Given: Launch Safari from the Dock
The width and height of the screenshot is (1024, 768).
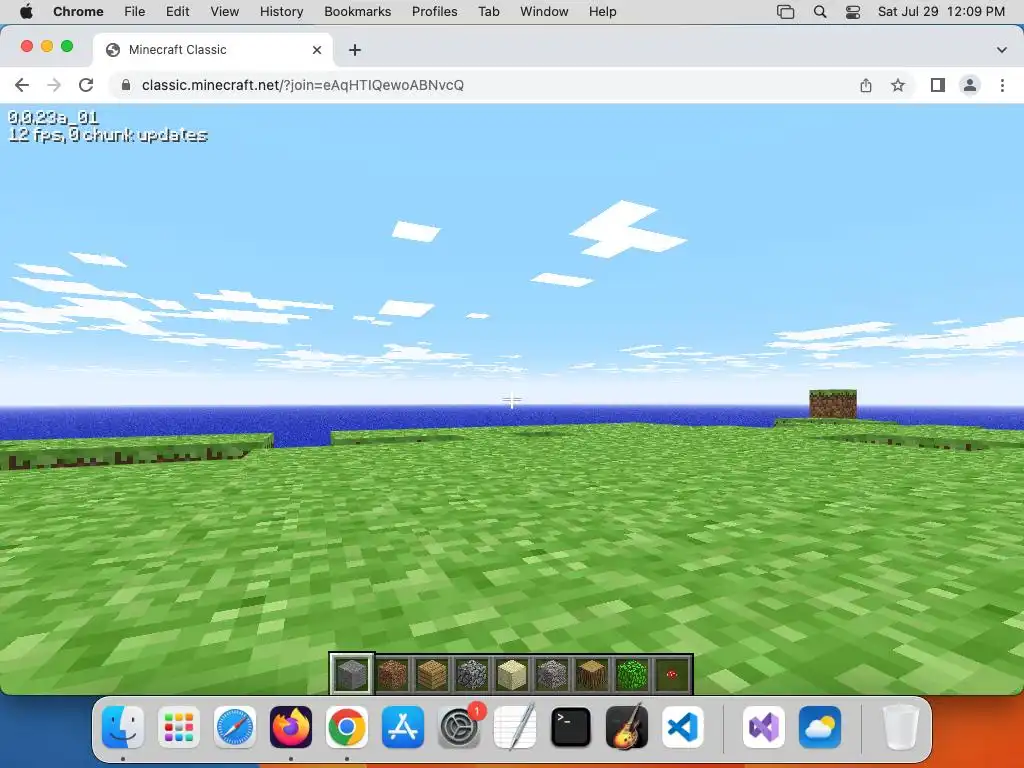Looking at the screenshot, I should [x=235, y=727].
